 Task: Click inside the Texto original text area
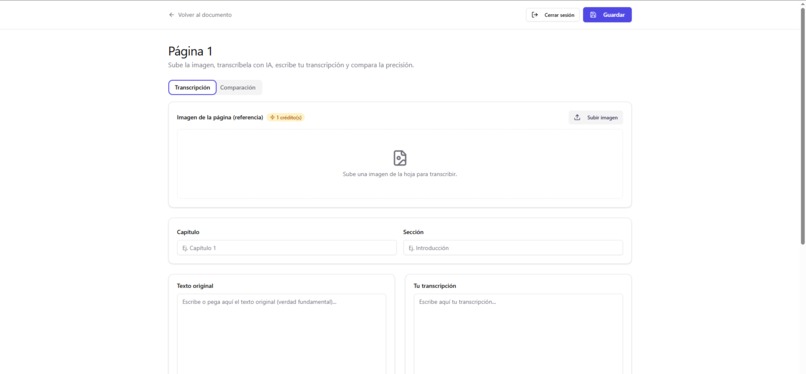coord(282,334)
